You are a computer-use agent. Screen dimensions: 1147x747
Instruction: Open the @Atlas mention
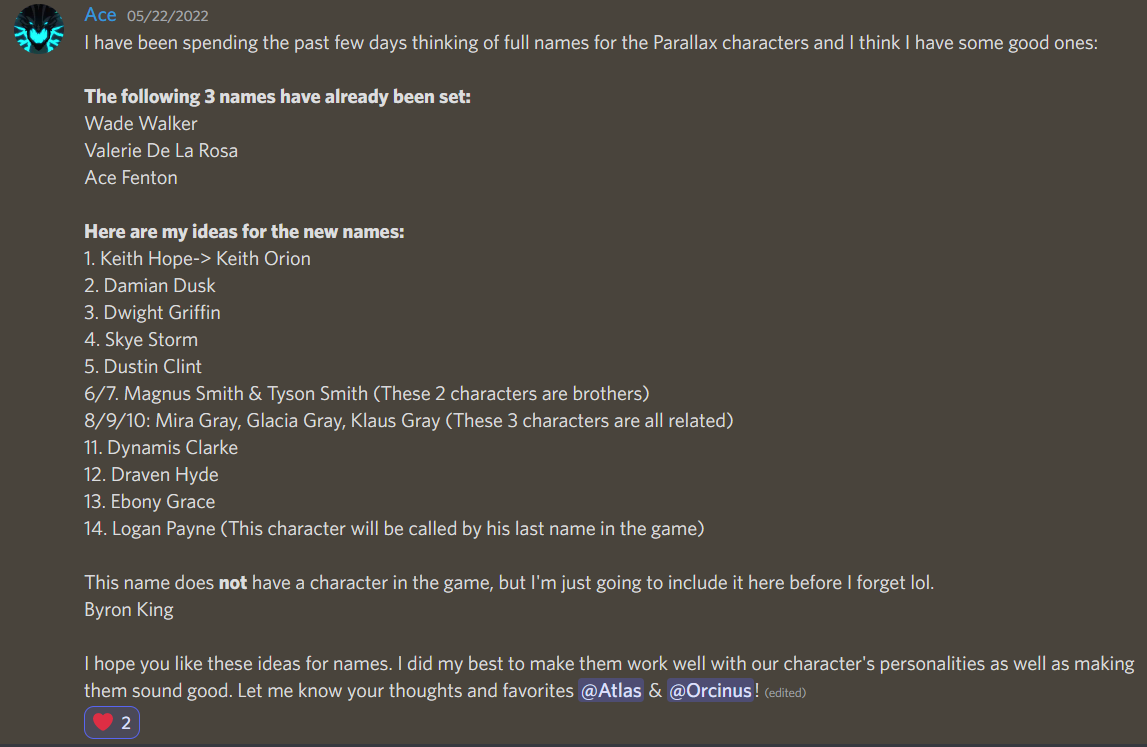click(x=611, y=691)
